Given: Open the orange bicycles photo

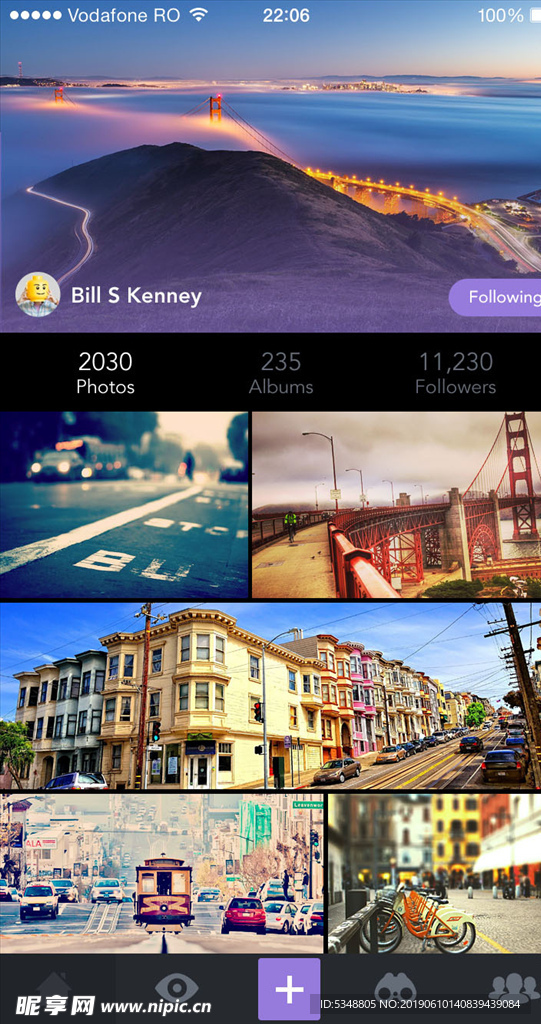Looking at the screenshot, I should pos(434,873).
